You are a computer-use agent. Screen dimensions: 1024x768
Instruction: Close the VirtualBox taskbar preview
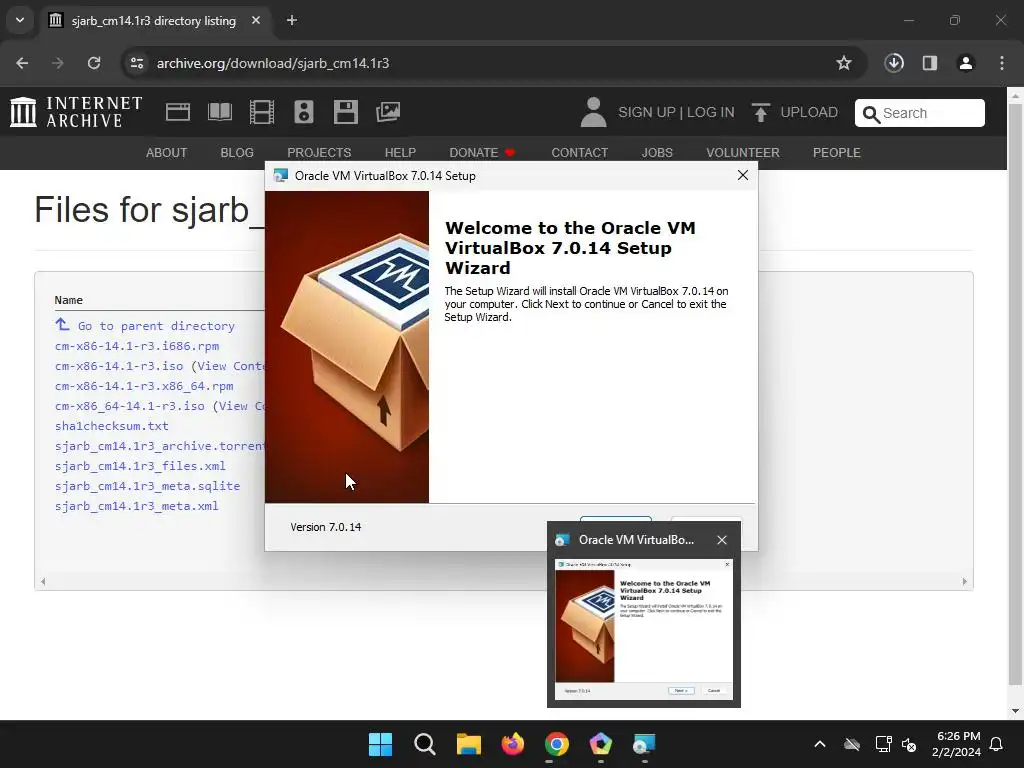(722, 540)
